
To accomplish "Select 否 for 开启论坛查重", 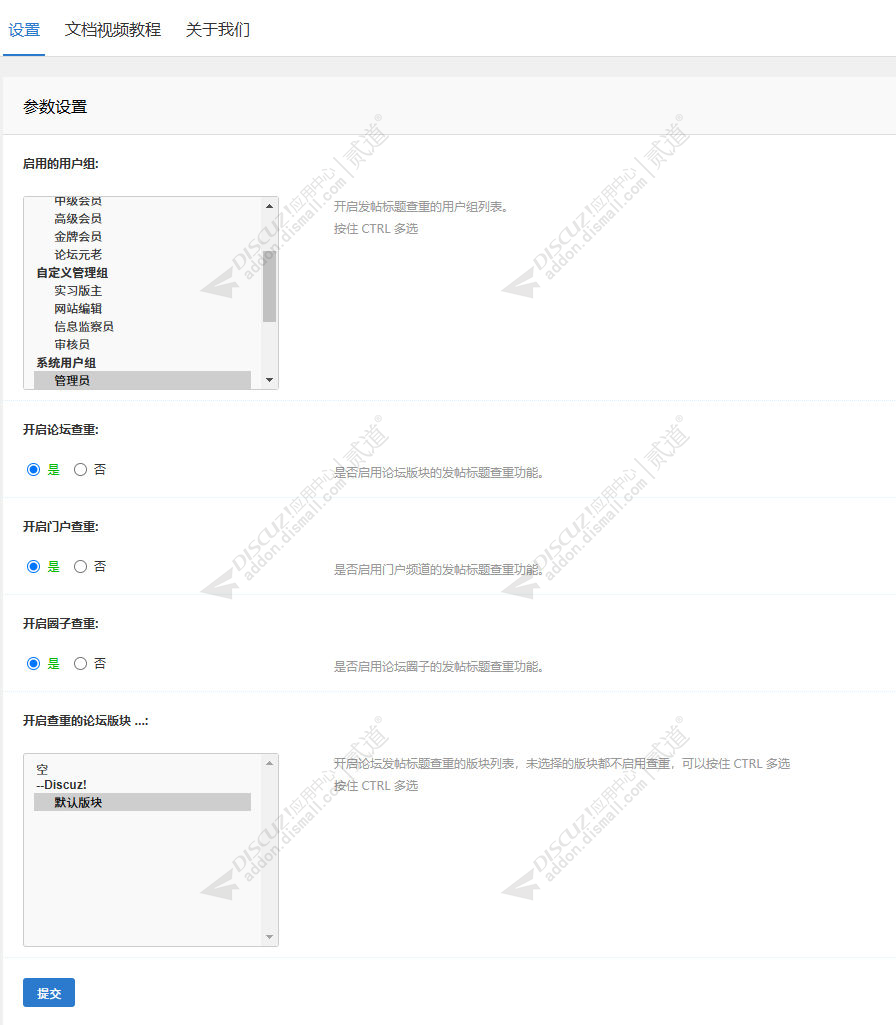I will point(80,469).
